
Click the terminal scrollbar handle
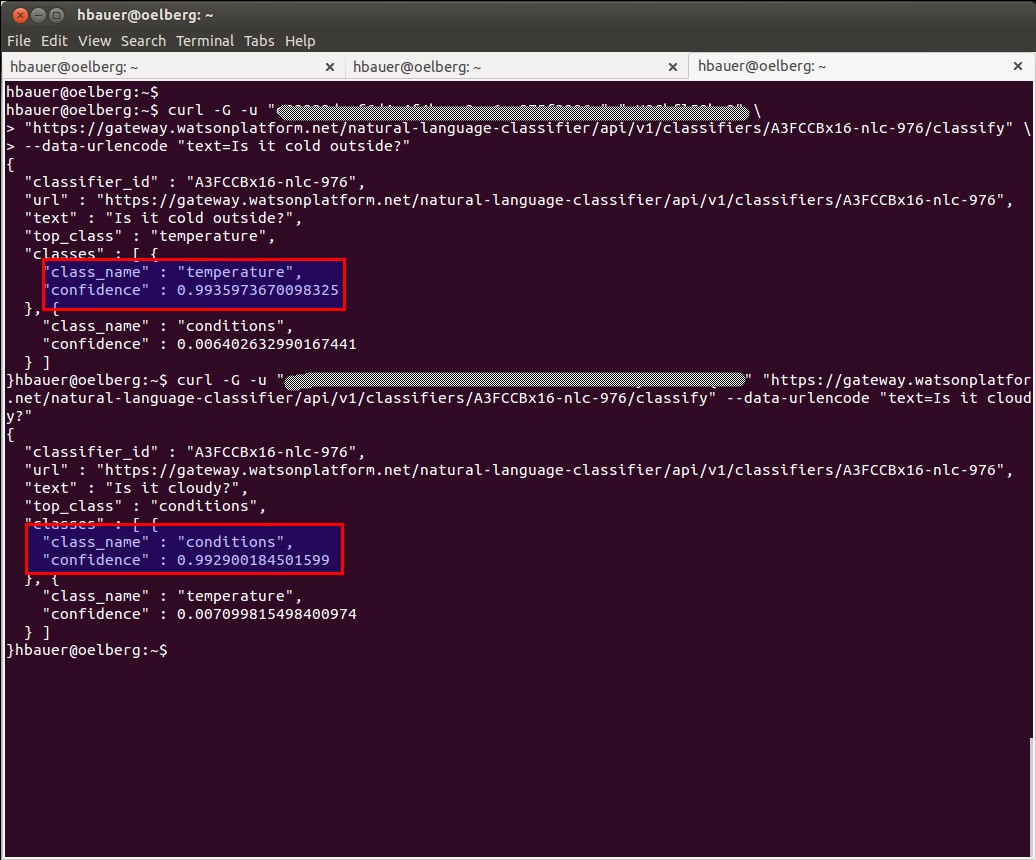click(x=1032, y=796)
